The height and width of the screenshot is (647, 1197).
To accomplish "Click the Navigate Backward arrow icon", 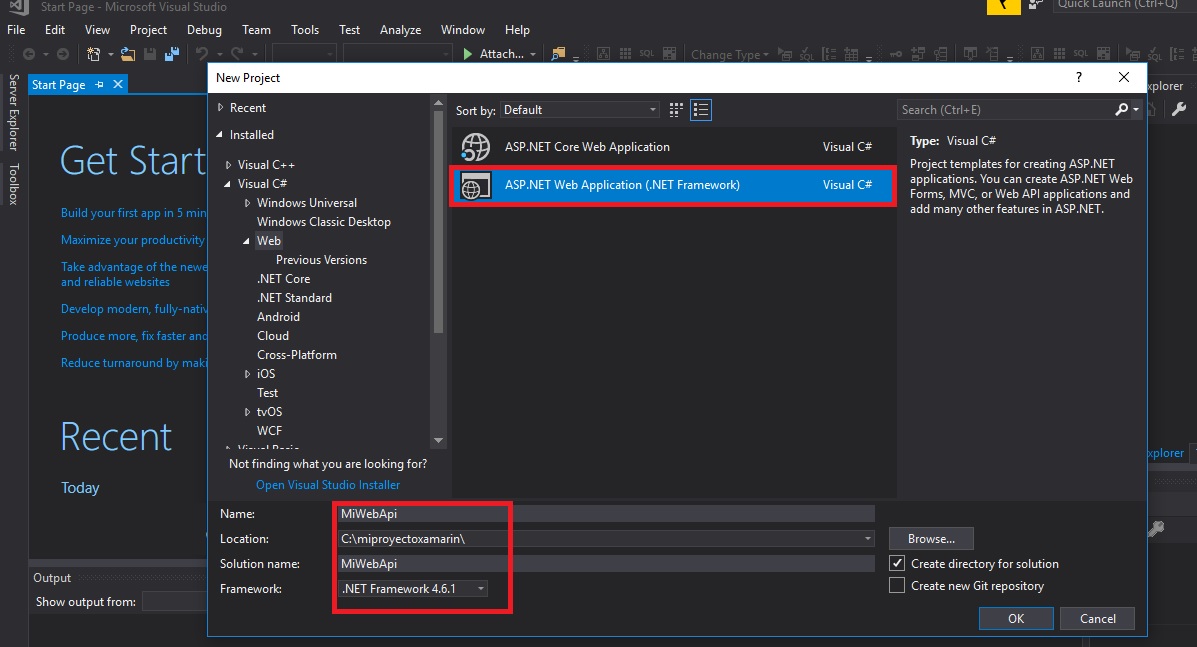I will pyautogui.click(x=28, y=53).
